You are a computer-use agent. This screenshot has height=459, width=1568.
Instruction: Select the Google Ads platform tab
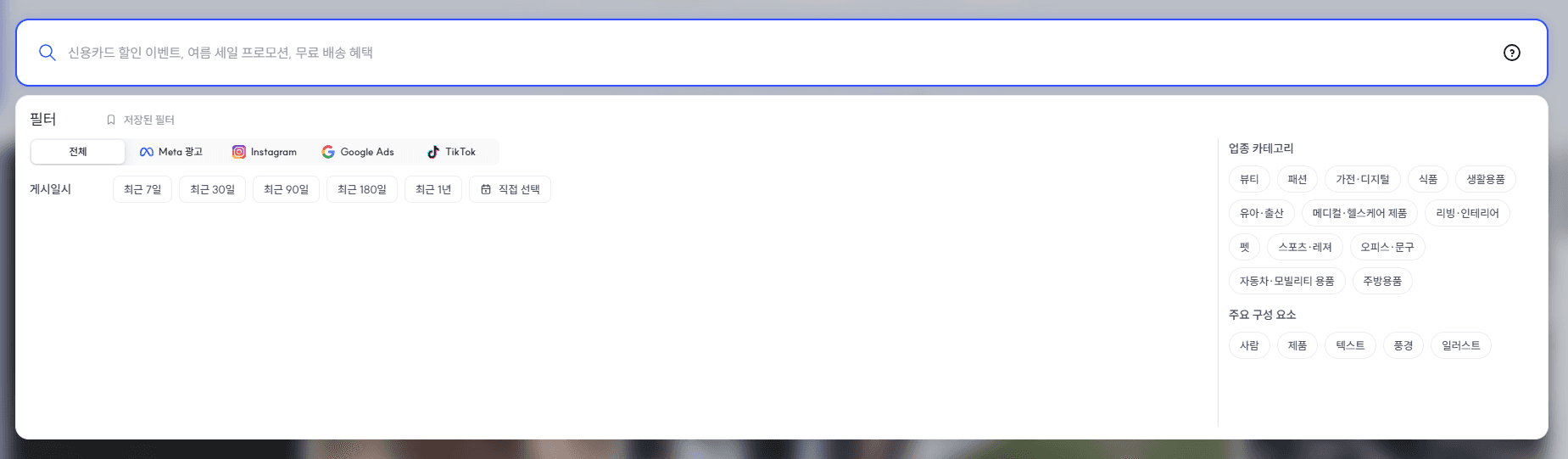(358, 152)
